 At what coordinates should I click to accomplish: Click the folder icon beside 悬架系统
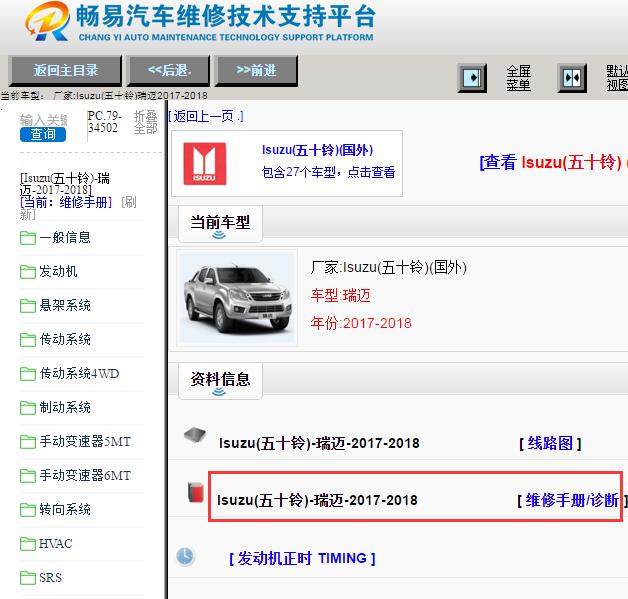28,306
